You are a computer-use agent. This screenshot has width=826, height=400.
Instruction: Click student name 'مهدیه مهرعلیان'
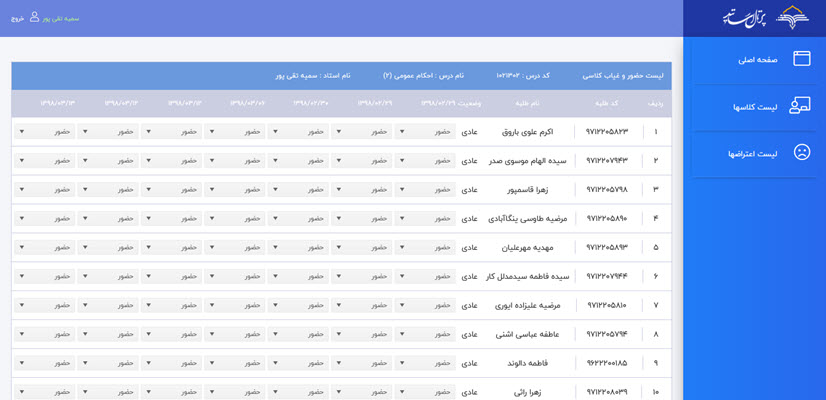(x=527, y=248)
